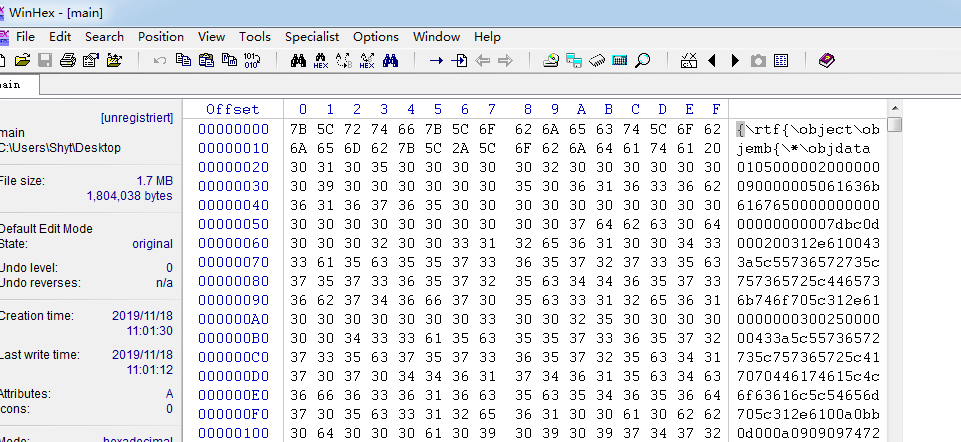Open the Window menu
The height and width of the screenshot is (442, 961).
tap(436, 37)
